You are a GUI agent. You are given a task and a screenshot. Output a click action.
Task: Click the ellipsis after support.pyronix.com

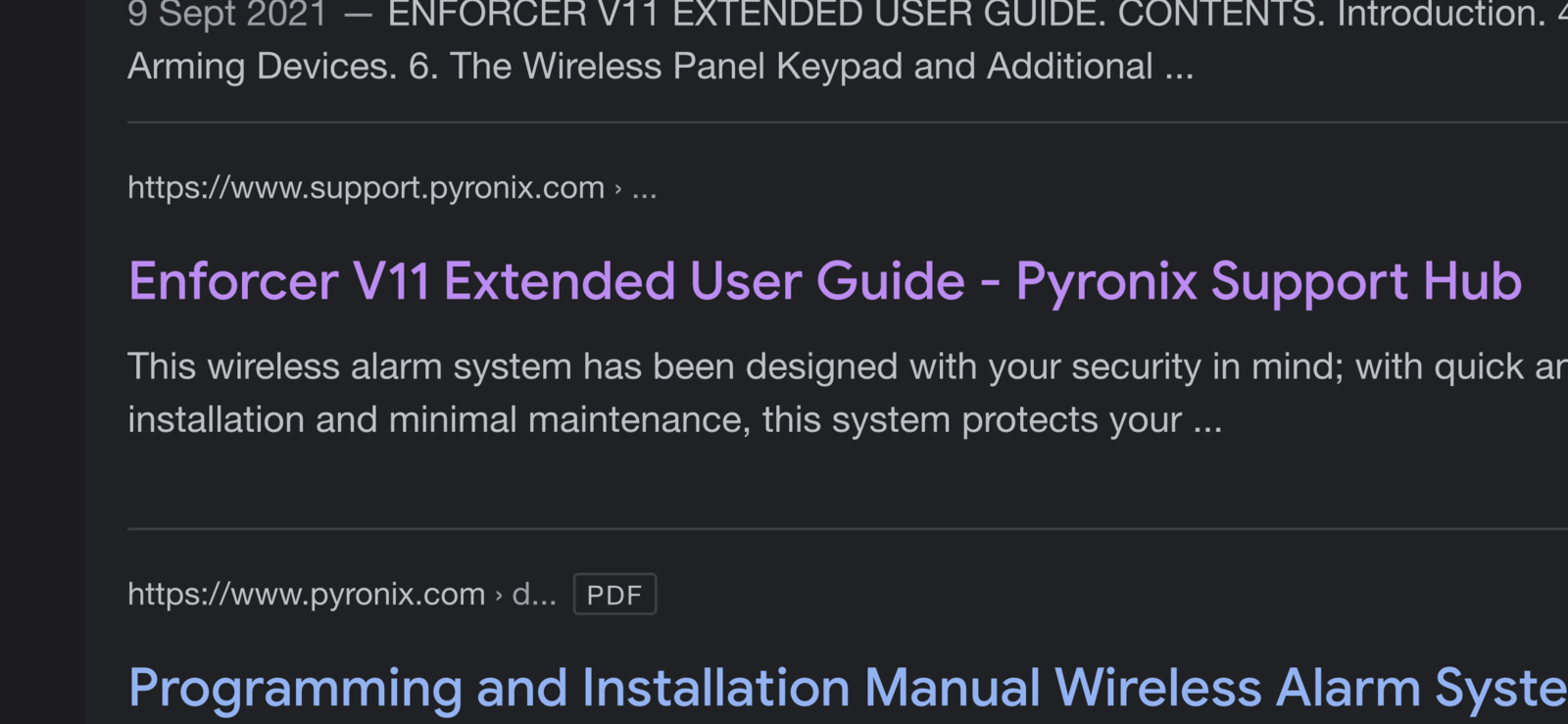click(x=644, y=188)
